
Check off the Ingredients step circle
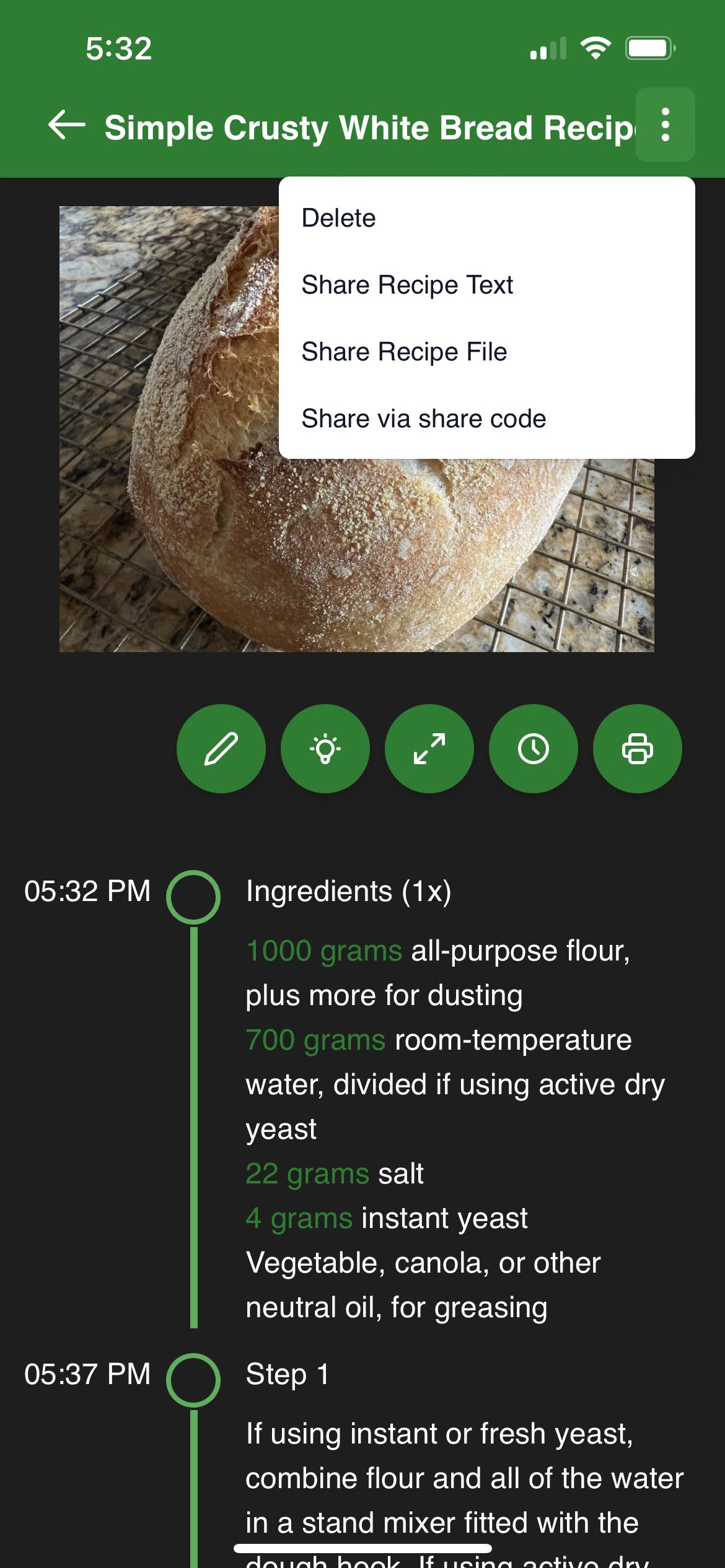193,897
